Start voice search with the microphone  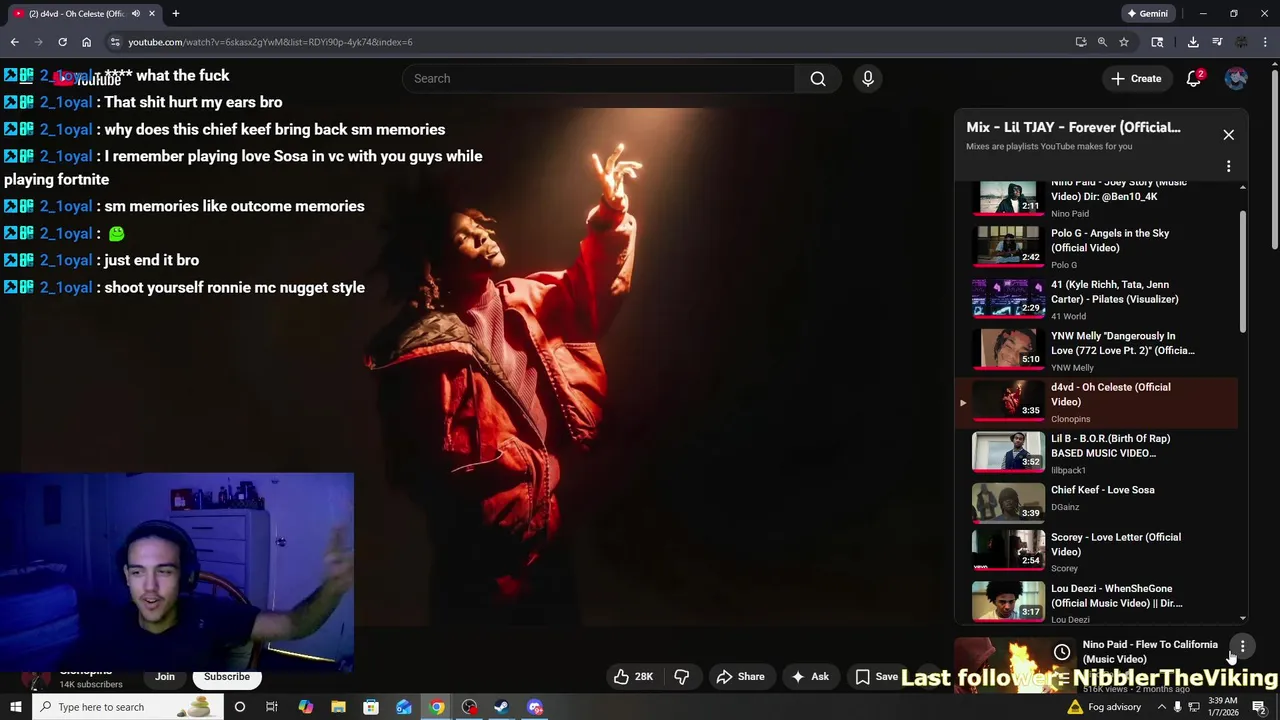tap(868, 79)
